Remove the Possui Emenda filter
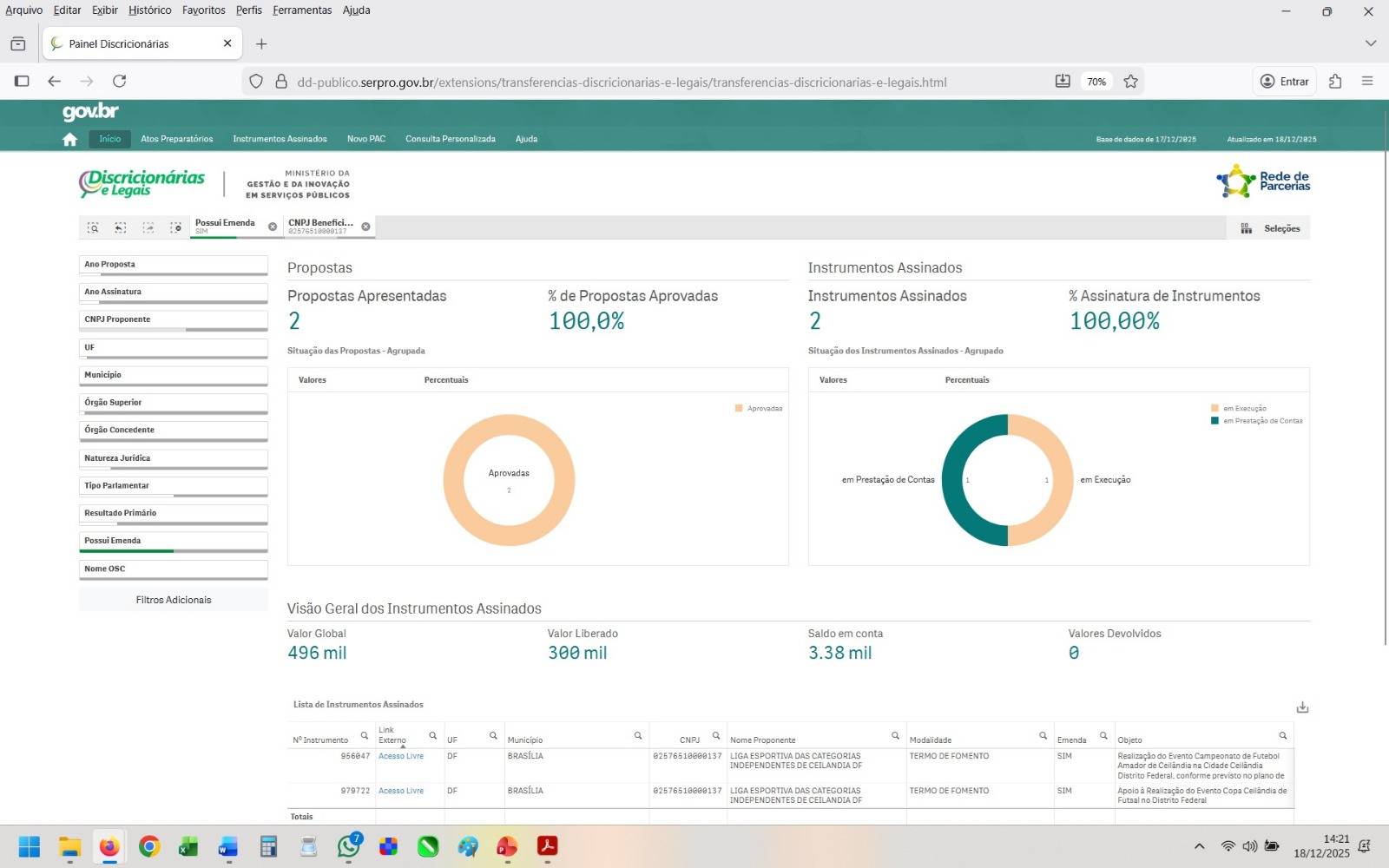 pos(273,227)
